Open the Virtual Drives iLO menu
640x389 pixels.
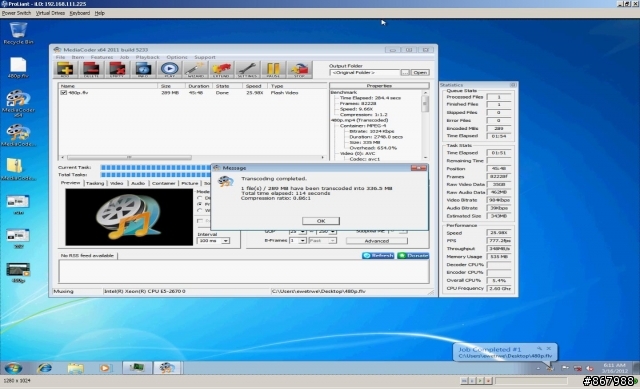coord(50,13)
